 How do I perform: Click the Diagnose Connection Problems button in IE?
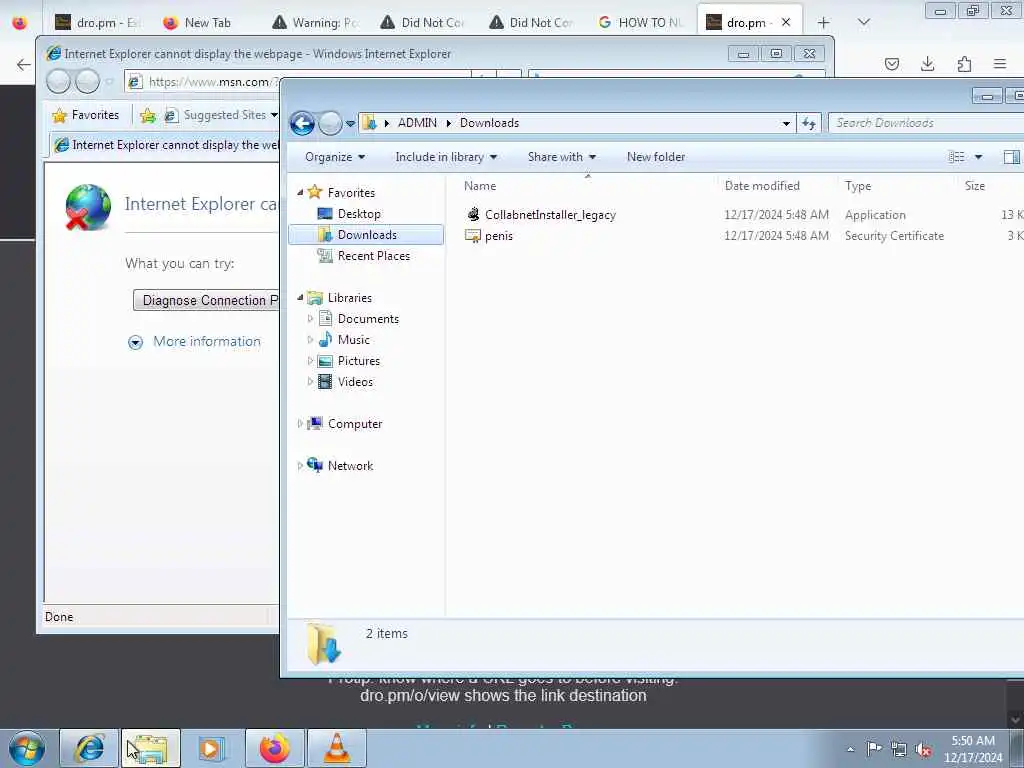[206, 300]
